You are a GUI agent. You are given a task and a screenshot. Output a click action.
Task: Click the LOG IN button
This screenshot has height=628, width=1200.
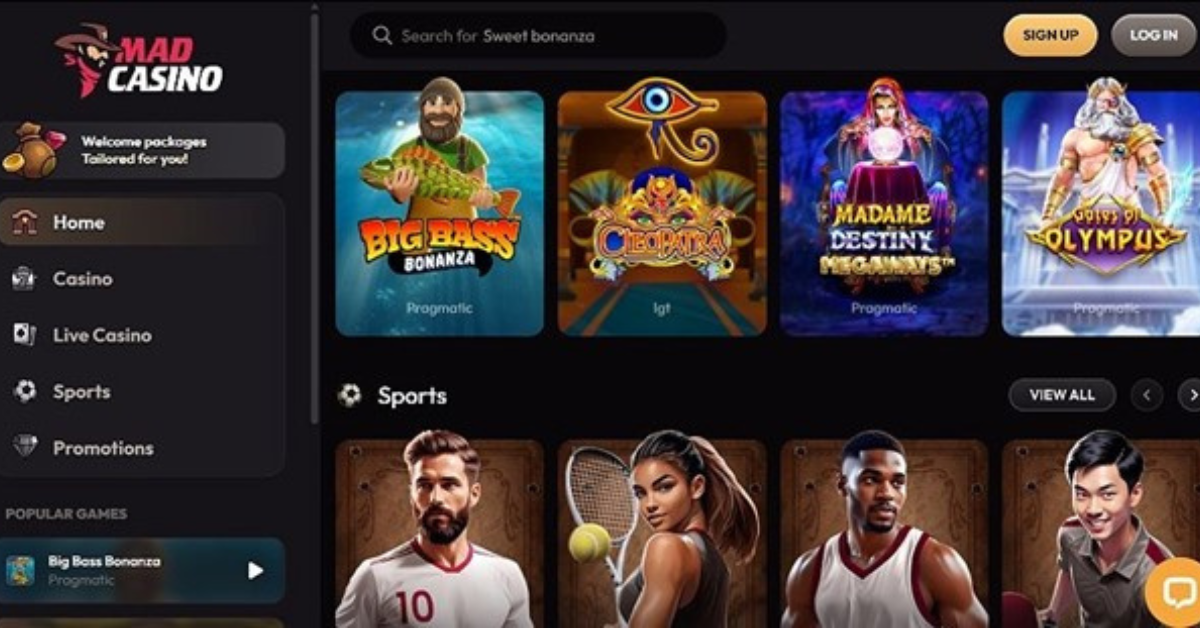click(1154, 35)
